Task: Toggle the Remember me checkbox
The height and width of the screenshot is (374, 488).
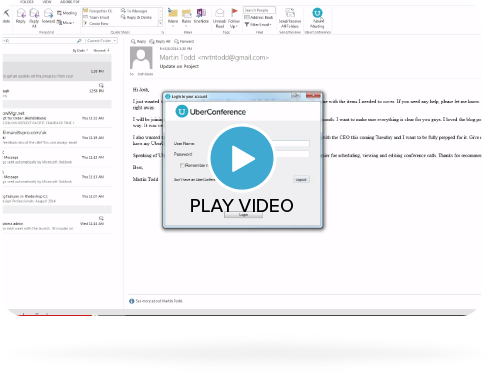Action: pyautogui.click(x=182, y=165)
